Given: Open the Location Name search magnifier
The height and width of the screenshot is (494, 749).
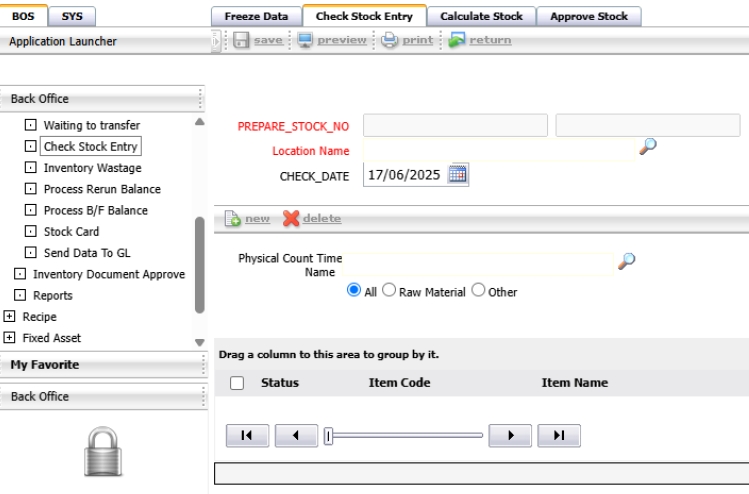Looking at the screenshot, I should (648, 146).
